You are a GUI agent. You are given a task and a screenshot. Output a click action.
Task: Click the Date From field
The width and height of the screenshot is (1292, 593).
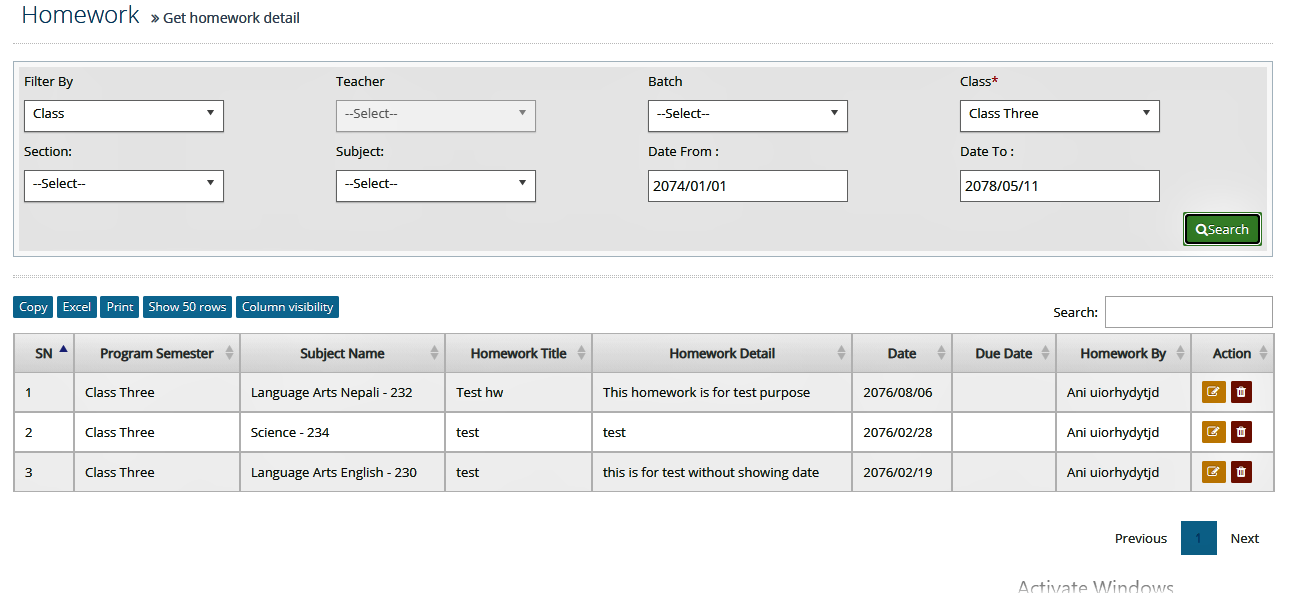(748, 186)
